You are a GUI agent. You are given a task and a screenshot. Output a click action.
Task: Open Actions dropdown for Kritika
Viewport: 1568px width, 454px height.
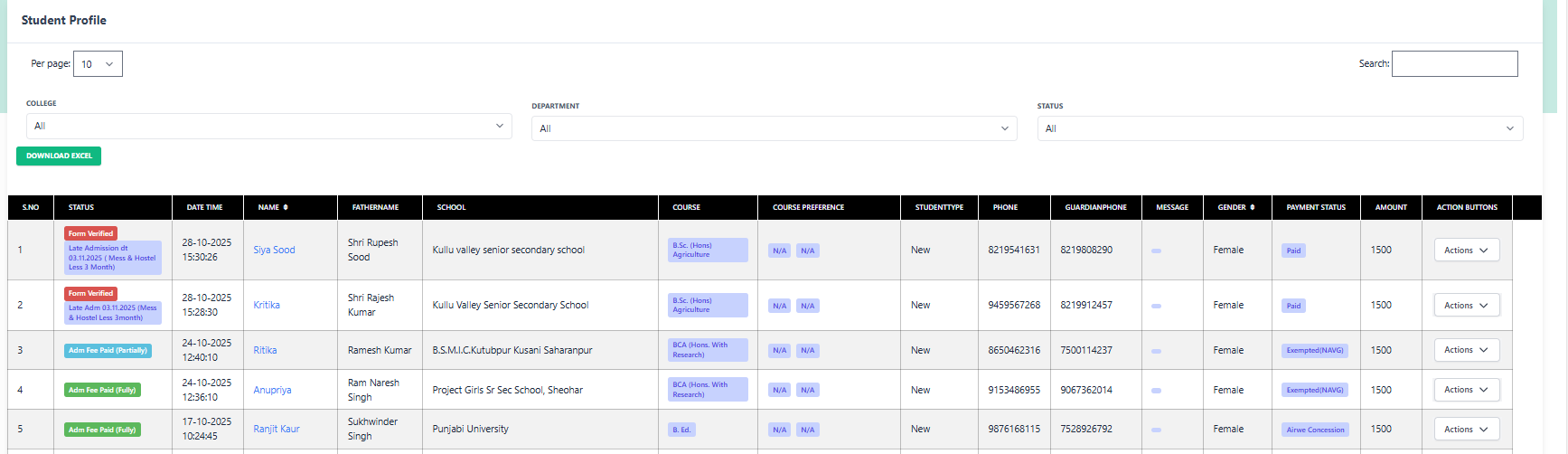pos(1467,306)
